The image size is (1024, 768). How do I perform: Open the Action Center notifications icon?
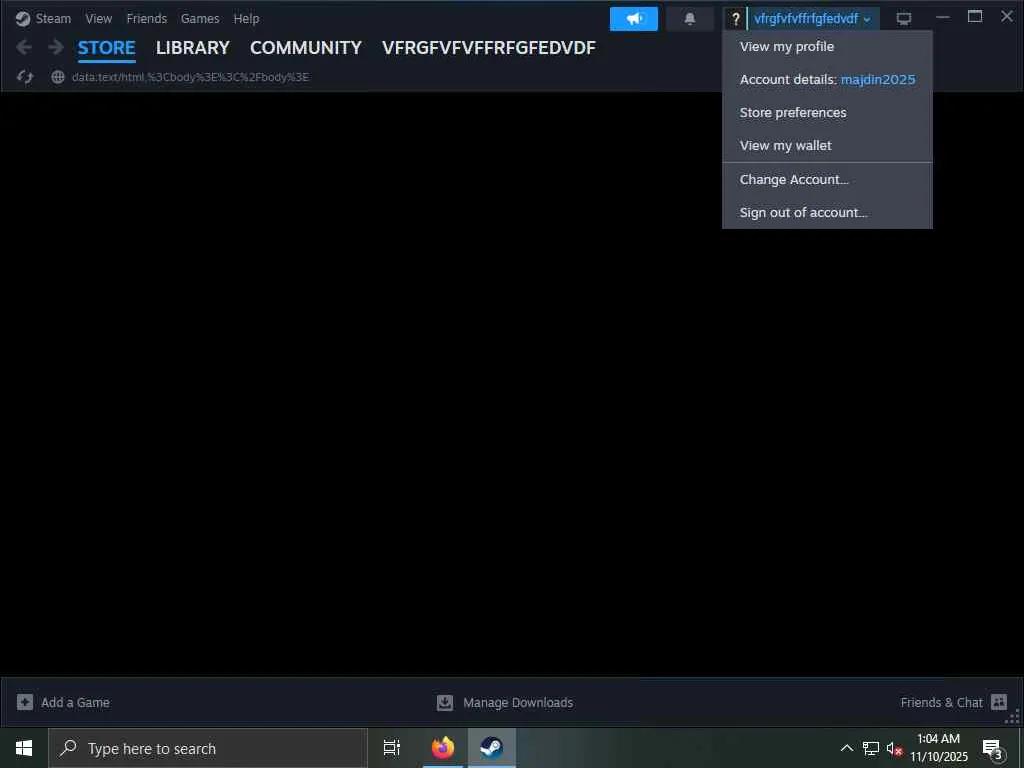click(x=993, y=748)
